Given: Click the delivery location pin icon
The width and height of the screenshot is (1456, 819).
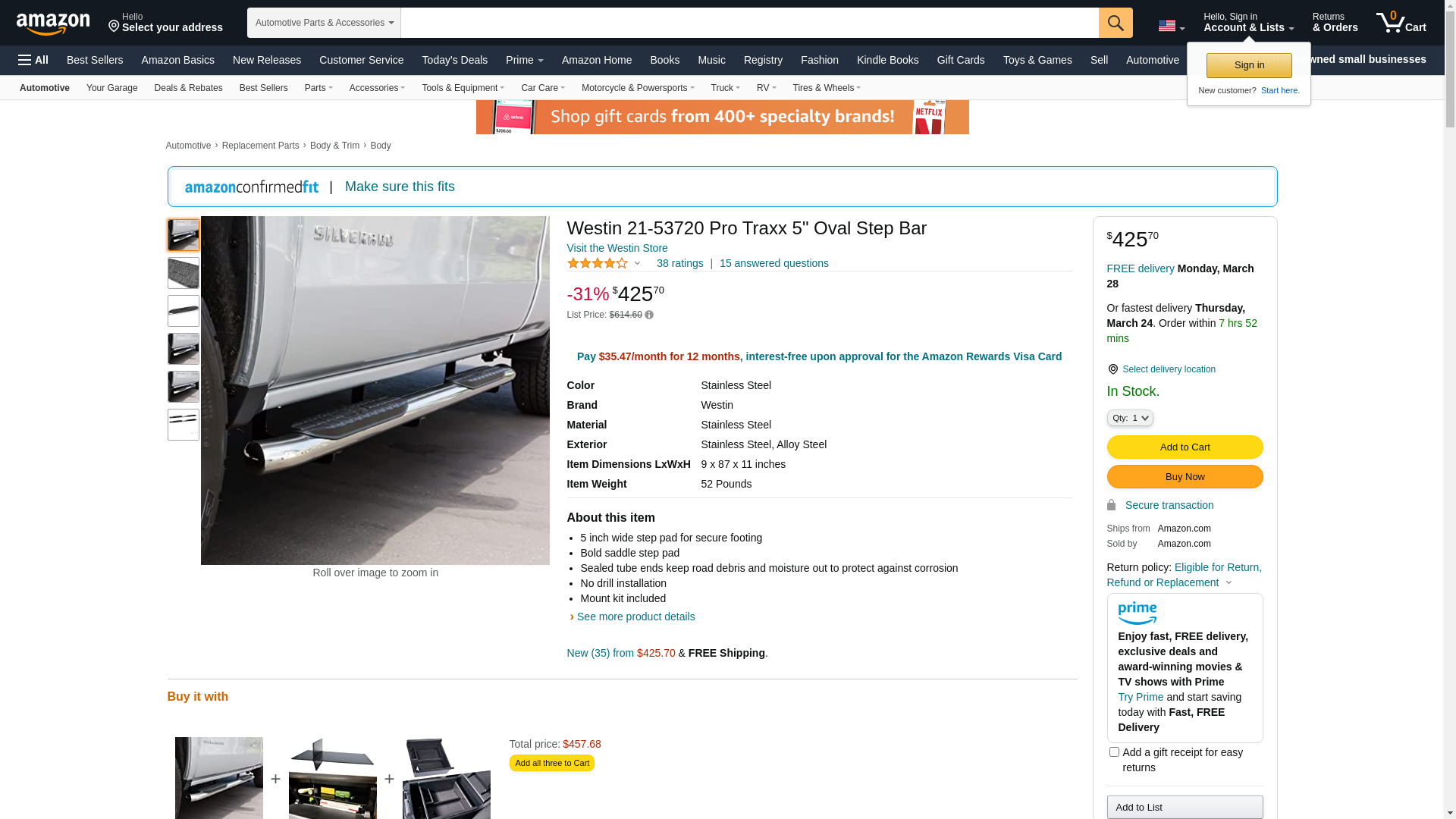Looking at the screenshot, I should pyautogui.click(x=1112, y=369).
